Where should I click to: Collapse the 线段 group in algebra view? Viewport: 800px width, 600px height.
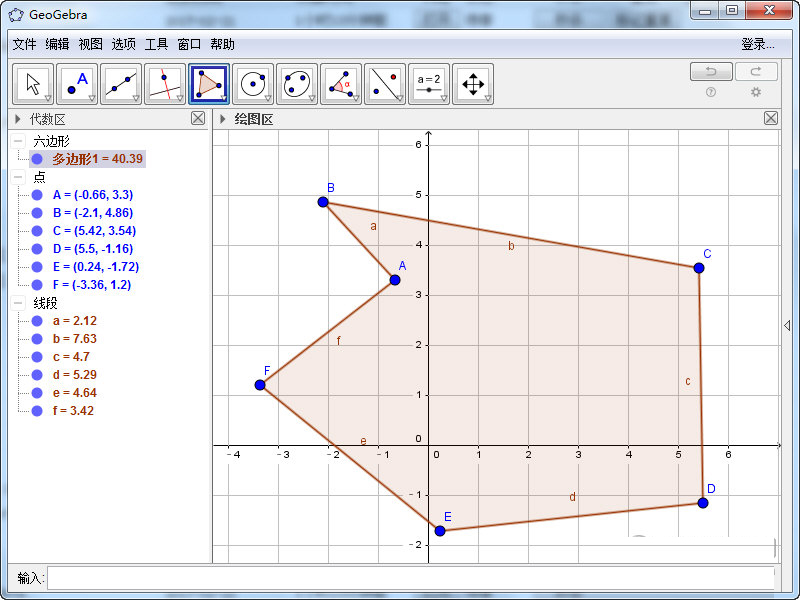point(19,303)
